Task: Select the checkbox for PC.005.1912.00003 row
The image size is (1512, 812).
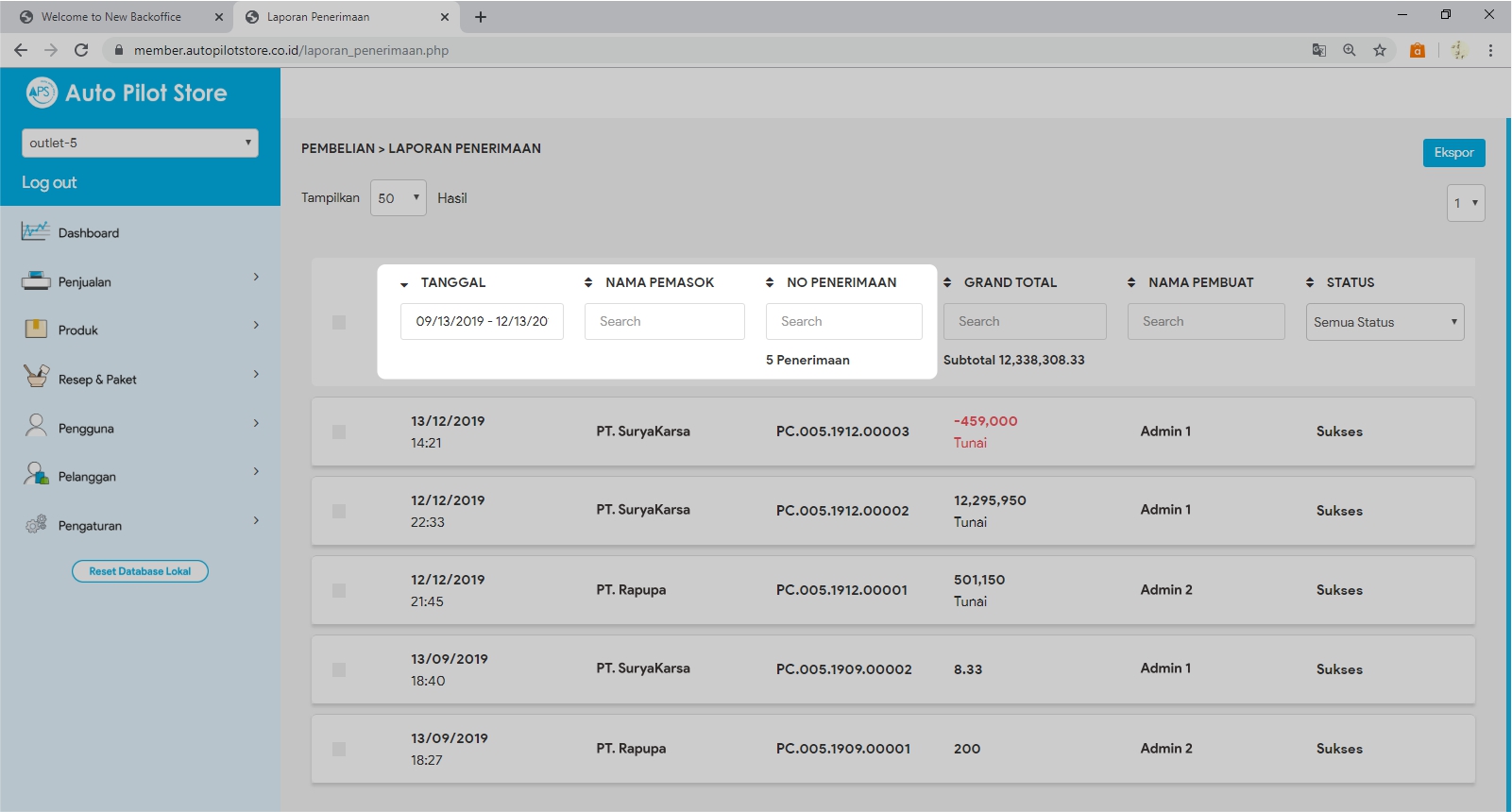Action: pyautogui.click(x=339, y=431)
